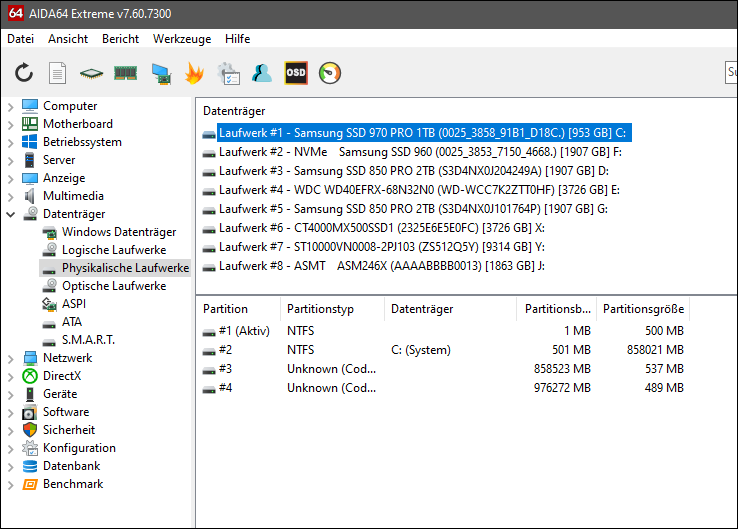
Task: Sort by the Partitionstyp column header
Action: point(332,309)
